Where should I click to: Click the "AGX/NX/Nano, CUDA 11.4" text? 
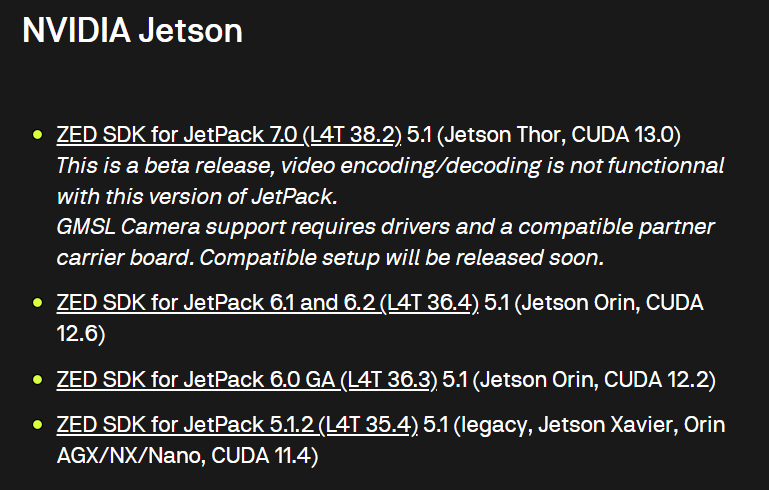click(187, 456)
